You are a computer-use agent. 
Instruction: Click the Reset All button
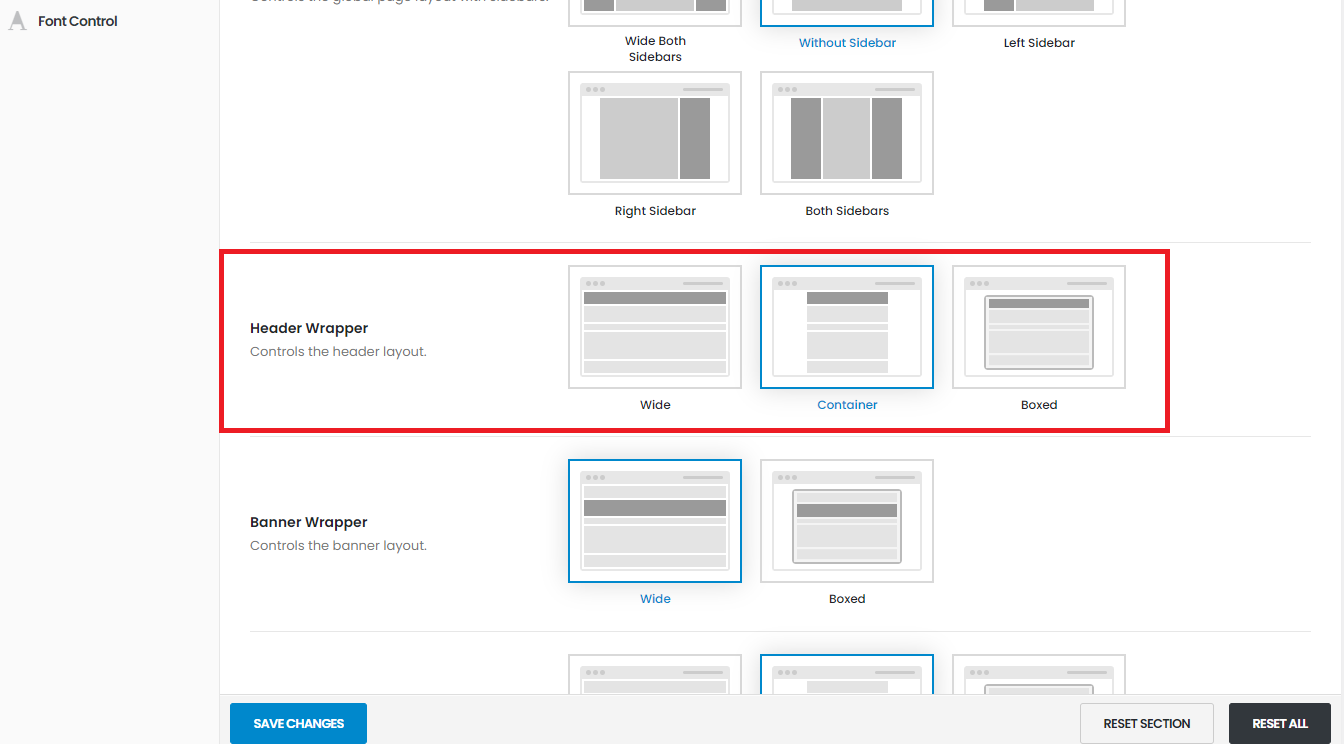pos(1280,724)
